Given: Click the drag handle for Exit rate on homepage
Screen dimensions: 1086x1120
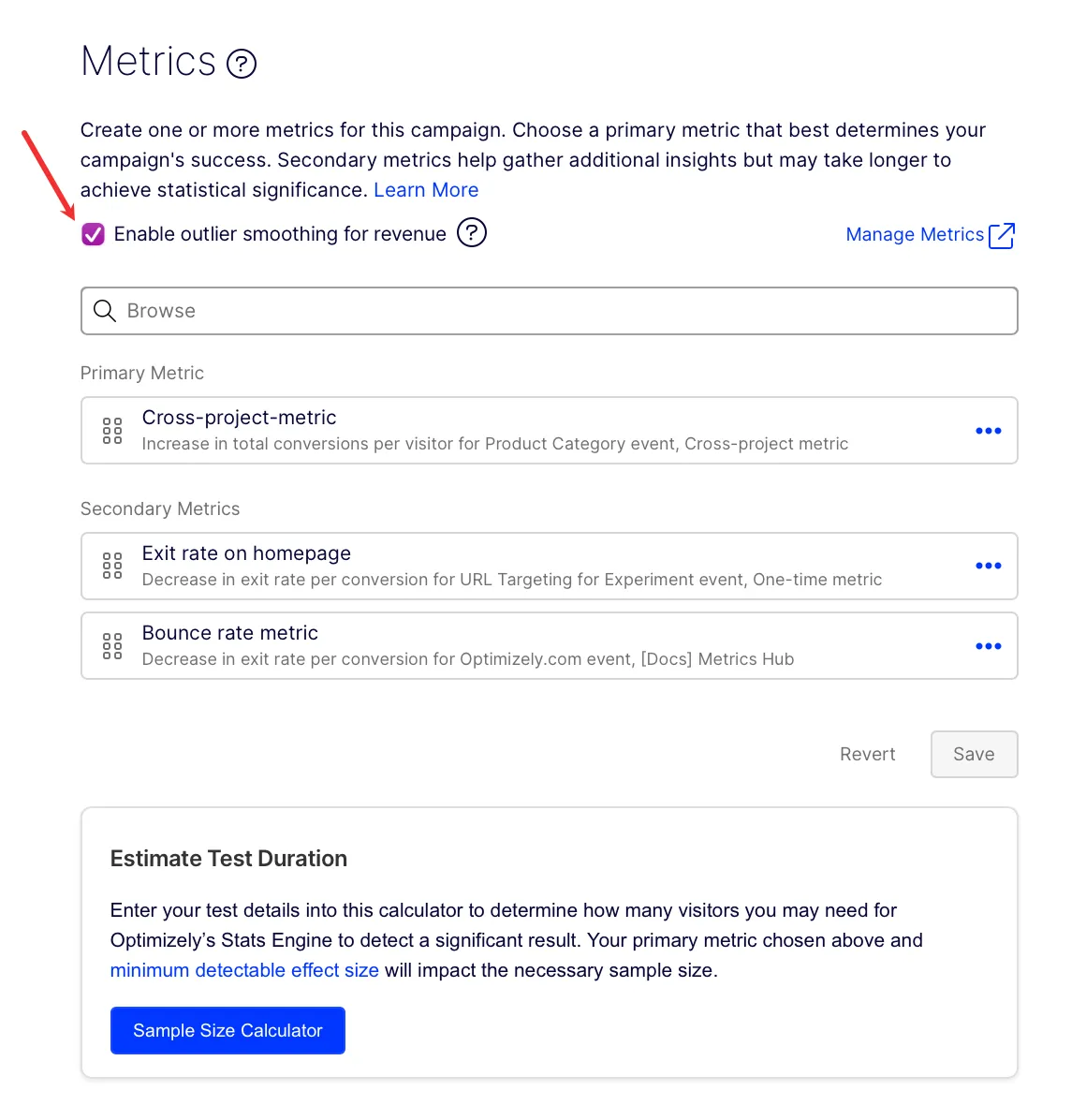Looking at the screenshot, I should [x=112, y=566].
